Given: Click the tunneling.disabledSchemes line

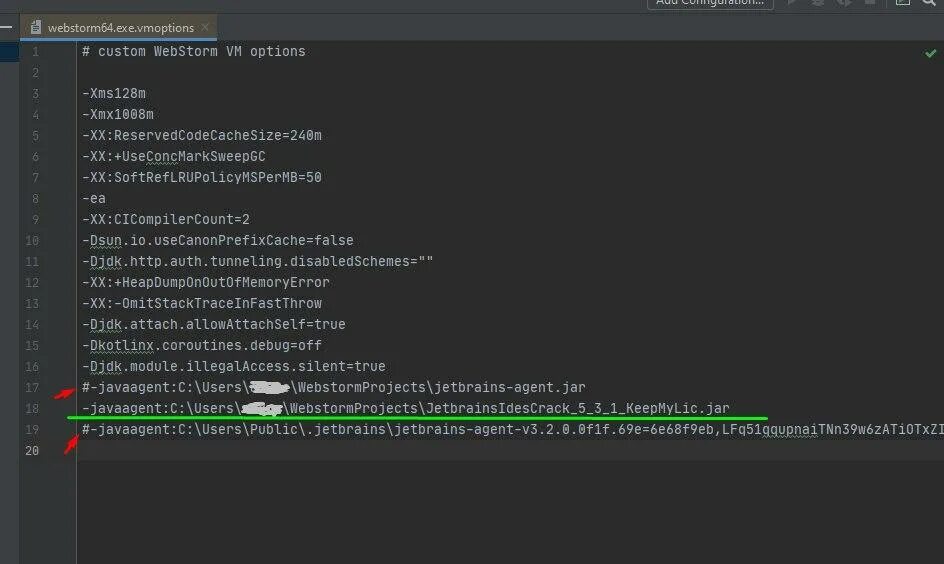Looking at the screenshot, I should click(x=258, y=262).
